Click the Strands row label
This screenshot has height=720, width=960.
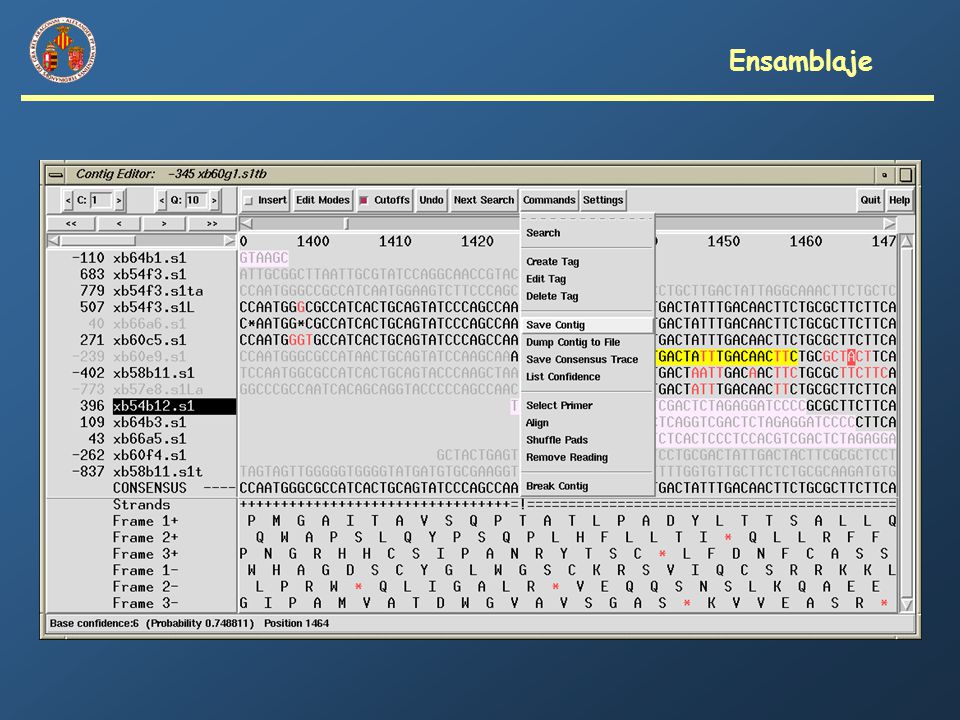141,504
